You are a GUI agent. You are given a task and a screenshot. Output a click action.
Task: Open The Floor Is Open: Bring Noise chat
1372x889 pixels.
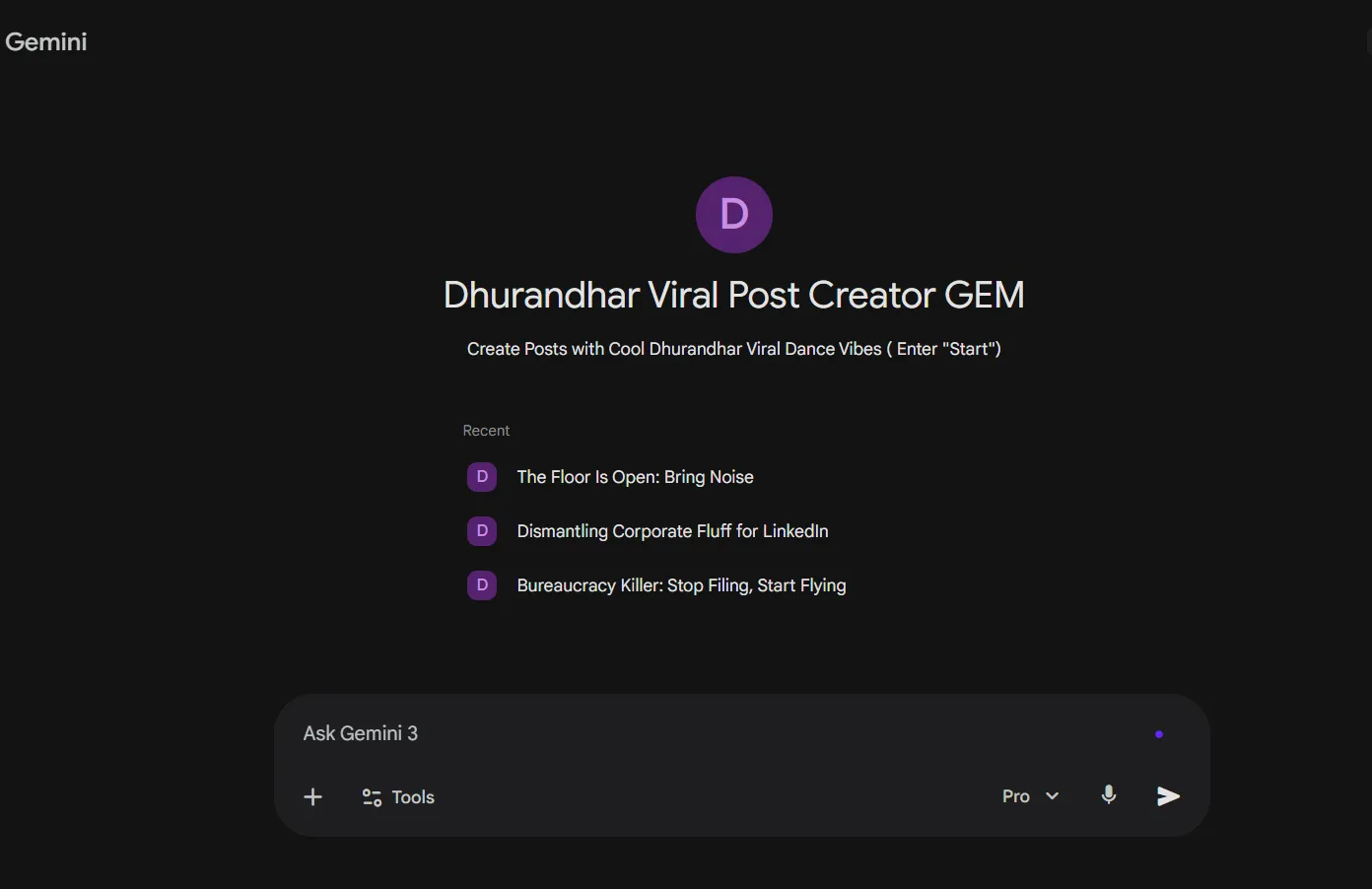pyautogui.click(x=635, y=477)
